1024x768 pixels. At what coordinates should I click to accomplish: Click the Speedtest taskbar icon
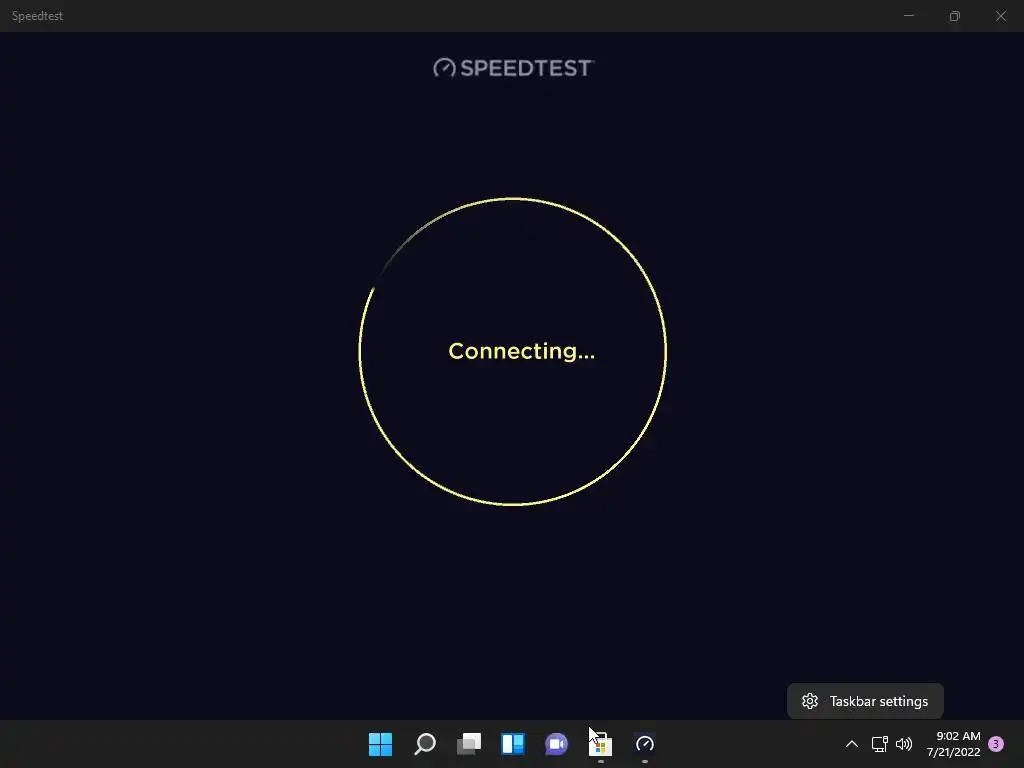pos(645,744)
